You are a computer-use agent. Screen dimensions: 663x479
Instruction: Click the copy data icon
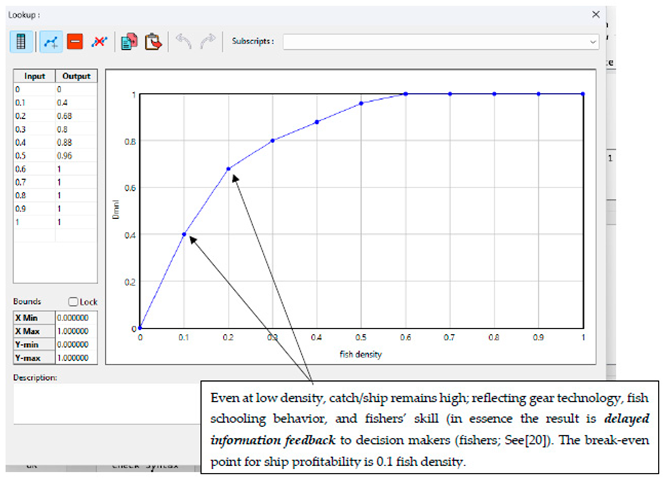(129, 42)
